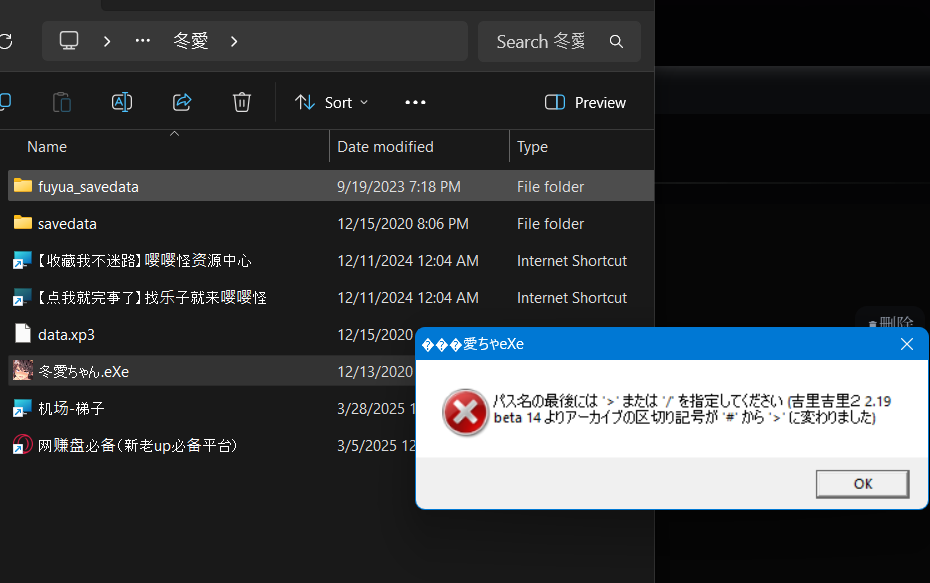Screen dimensions: 930x583
Task: Open the See more (...) menu
Action: (x=415, y=102)
